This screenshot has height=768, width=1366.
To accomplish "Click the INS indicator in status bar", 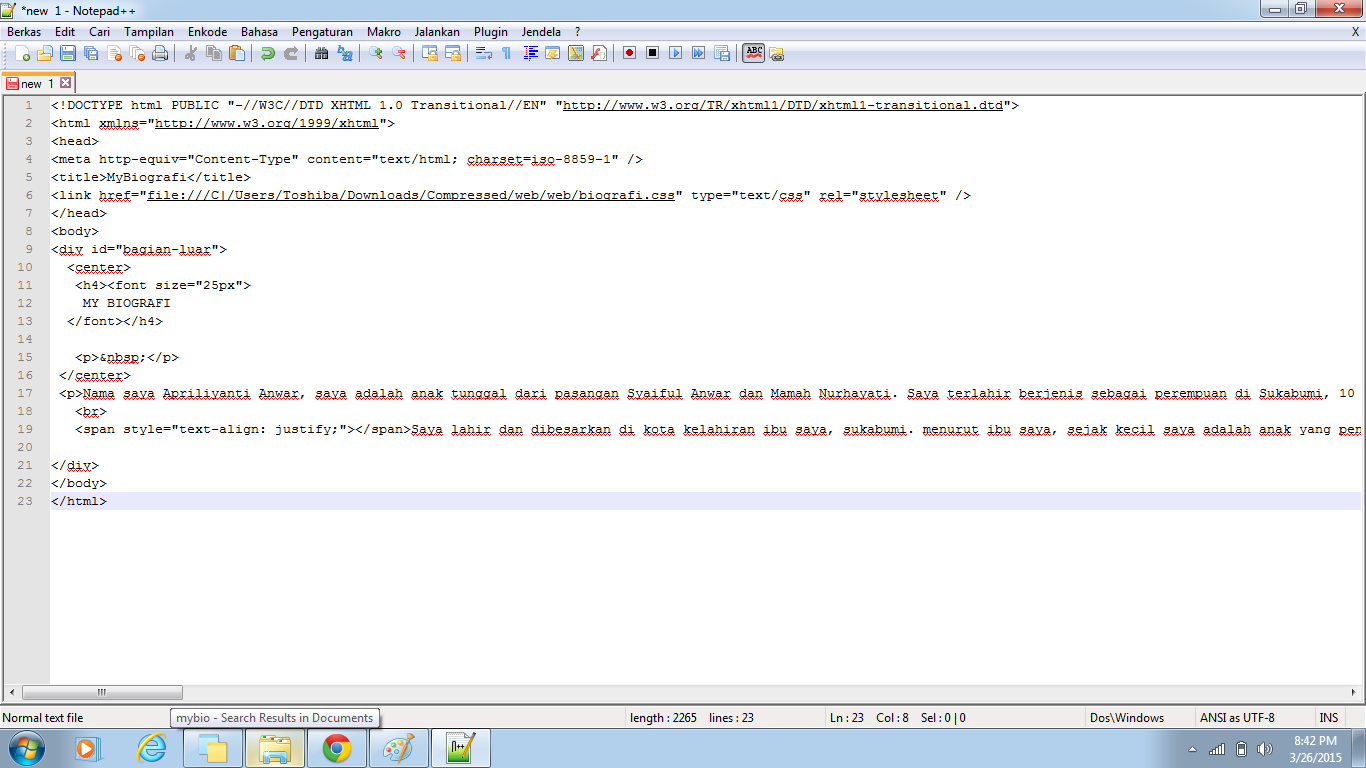I will pyautogui.click(x=1328, y=717).
